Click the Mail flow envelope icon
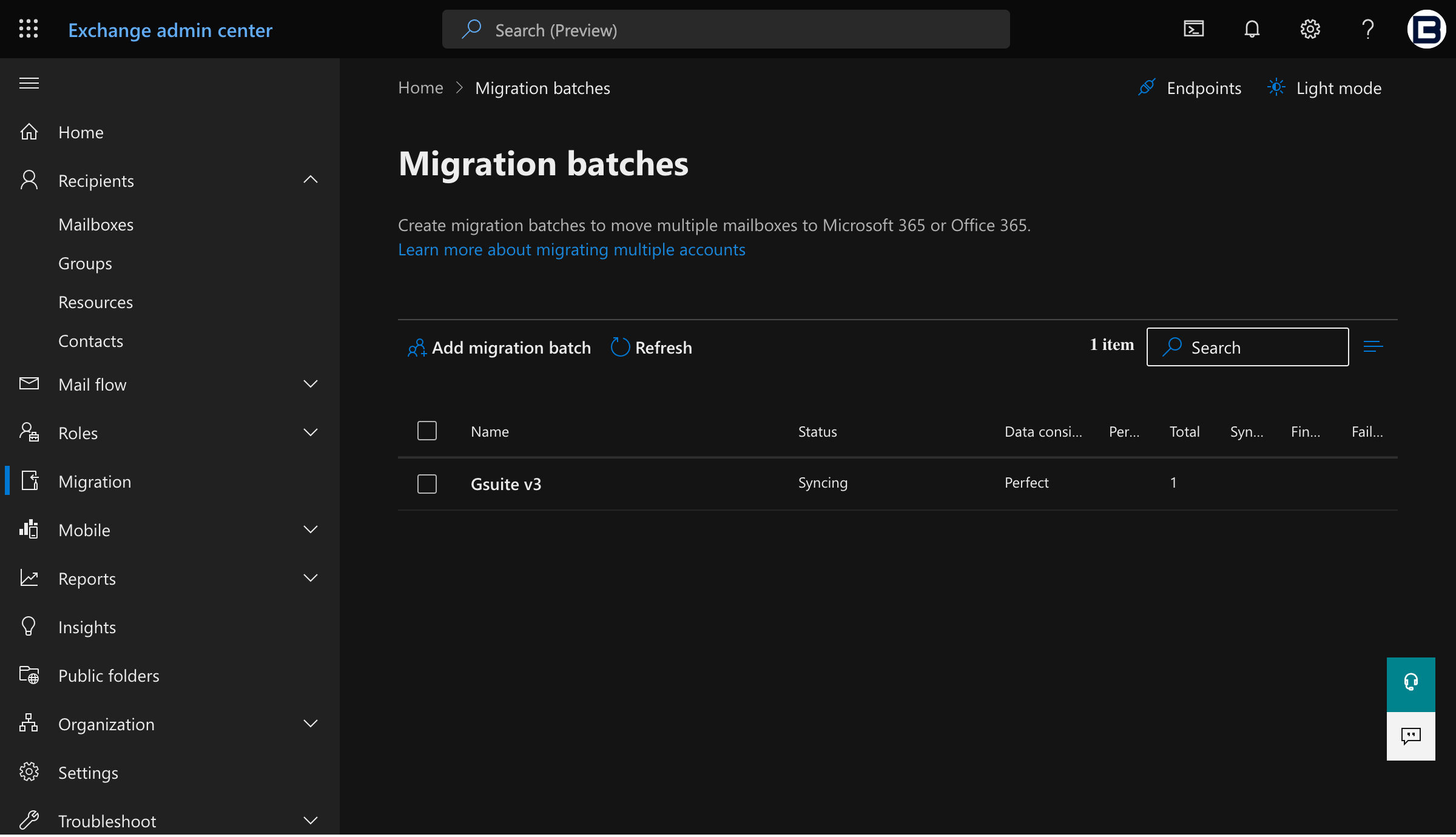 click(x=29, y=384)
